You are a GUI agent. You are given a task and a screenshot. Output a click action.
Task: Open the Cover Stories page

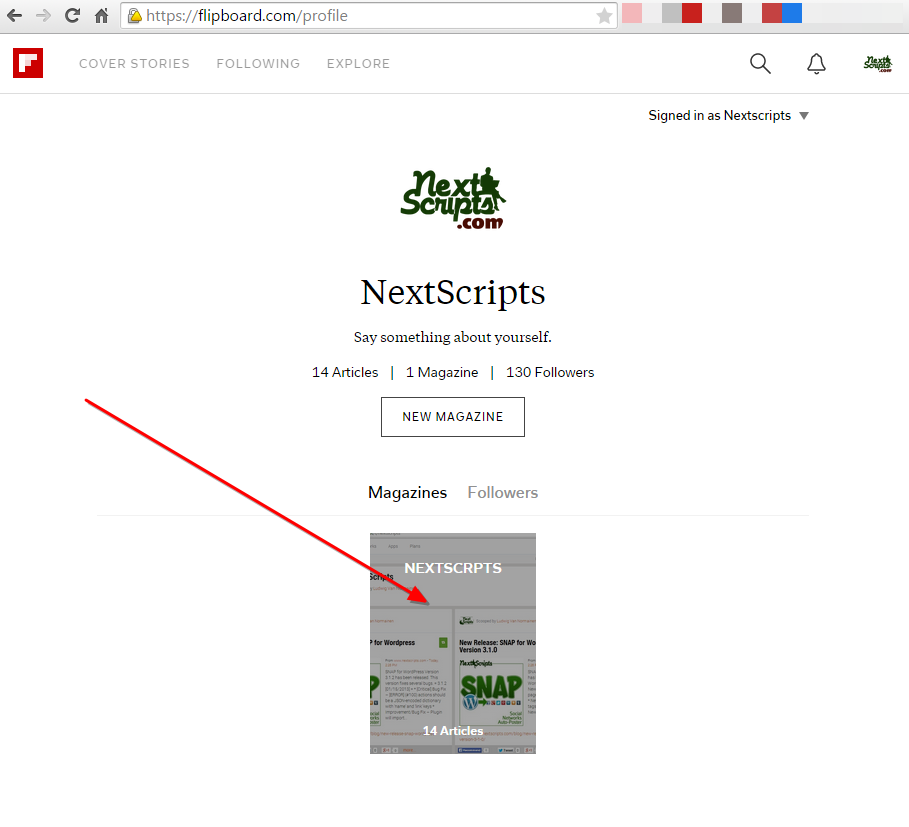(134, 64)
